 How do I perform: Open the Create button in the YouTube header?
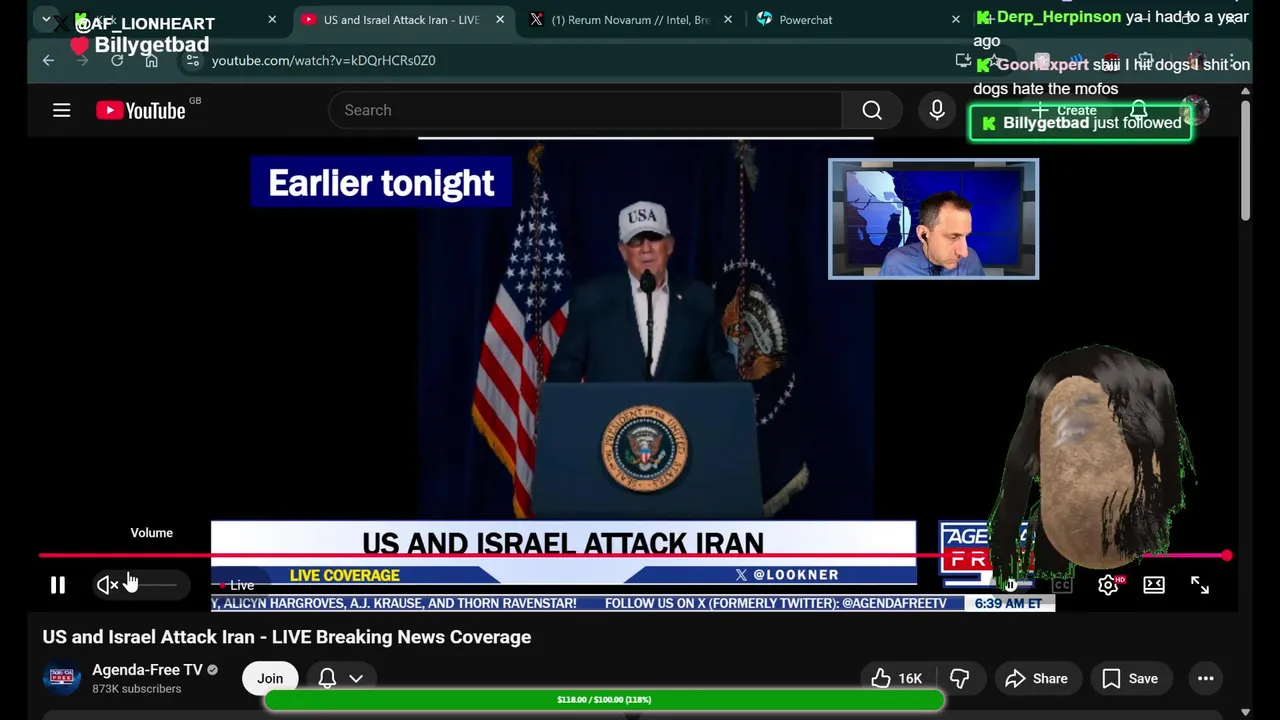1064,110
